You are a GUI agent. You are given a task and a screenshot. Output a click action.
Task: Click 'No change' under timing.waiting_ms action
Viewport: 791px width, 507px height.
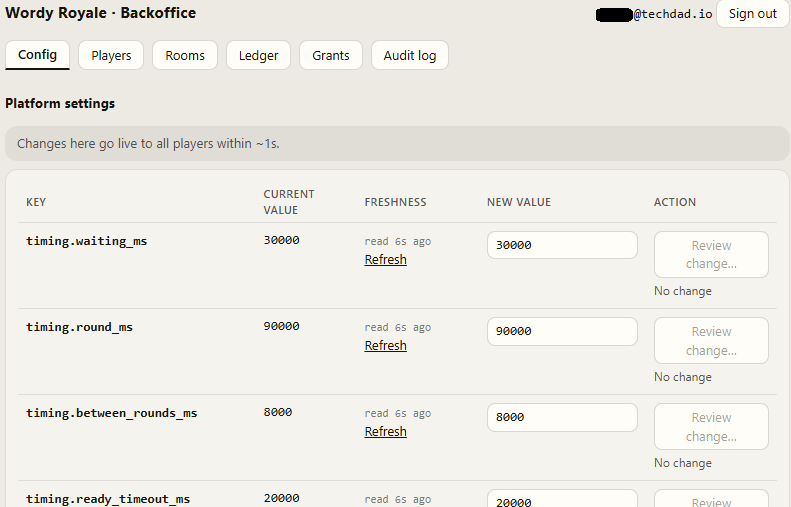[x=683, y=291]
